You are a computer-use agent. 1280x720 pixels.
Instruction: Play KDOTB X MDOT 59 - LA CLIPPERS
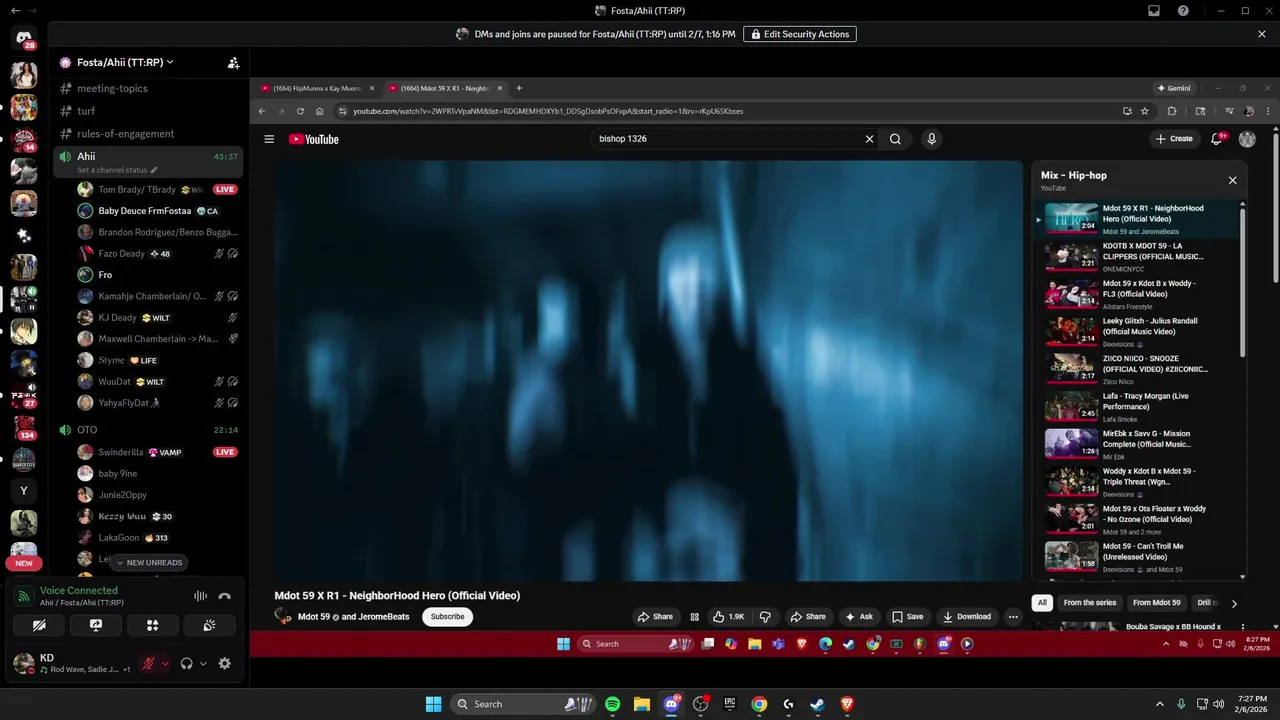click(1140, 256)
